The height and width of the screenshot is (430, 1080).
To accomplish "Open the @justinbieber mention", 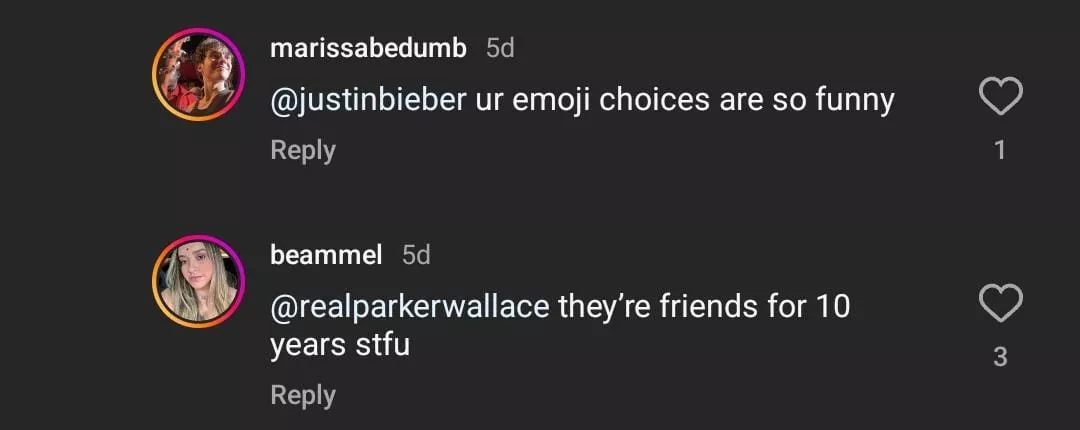I will coord(368,100).
